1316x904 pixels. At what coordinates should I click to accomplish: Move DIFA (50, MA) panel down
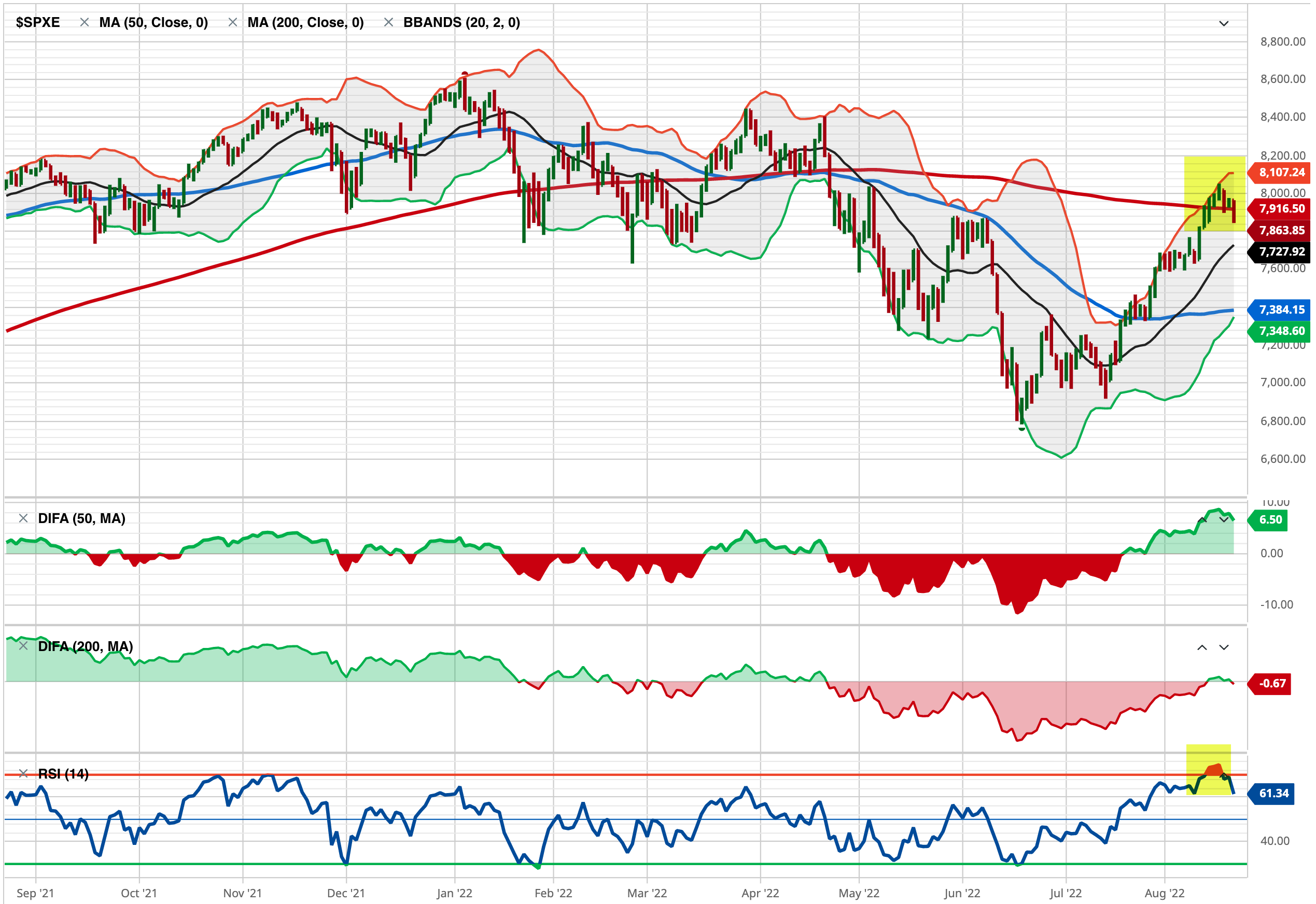pyautogui.click(x=1224, y=520)
